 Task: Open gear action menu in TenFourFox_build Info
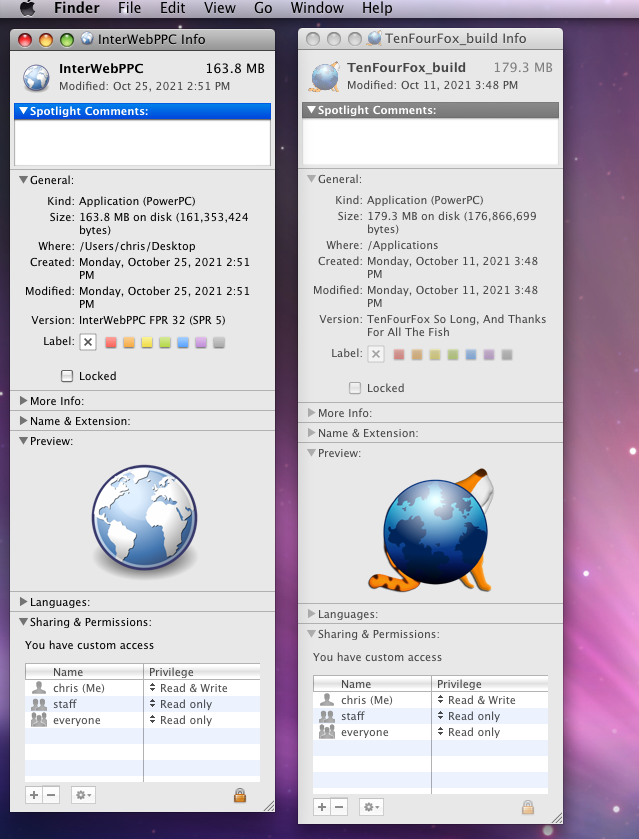371,806
